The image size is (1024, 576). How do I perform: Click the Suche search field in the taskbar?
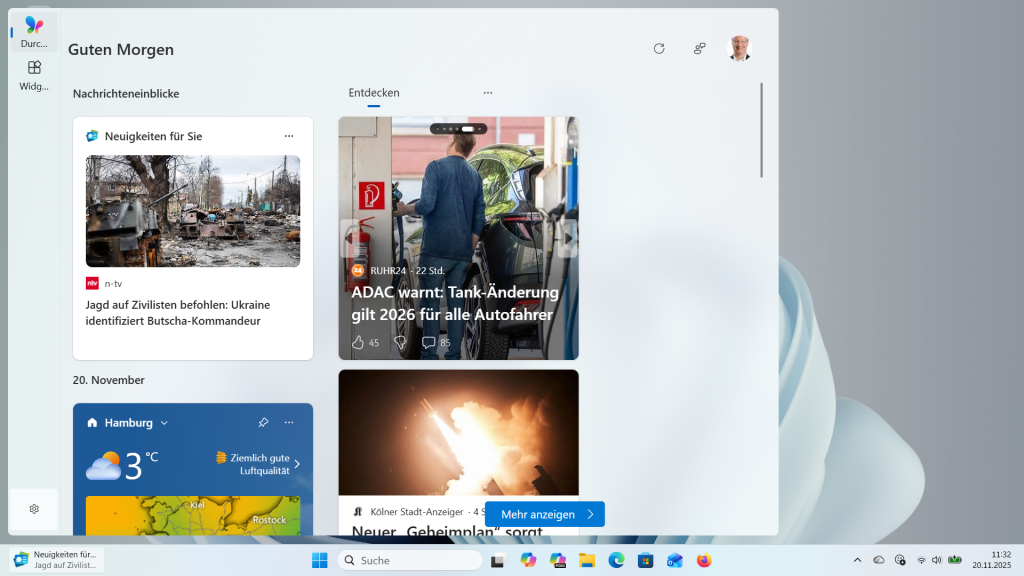[410, 560]
